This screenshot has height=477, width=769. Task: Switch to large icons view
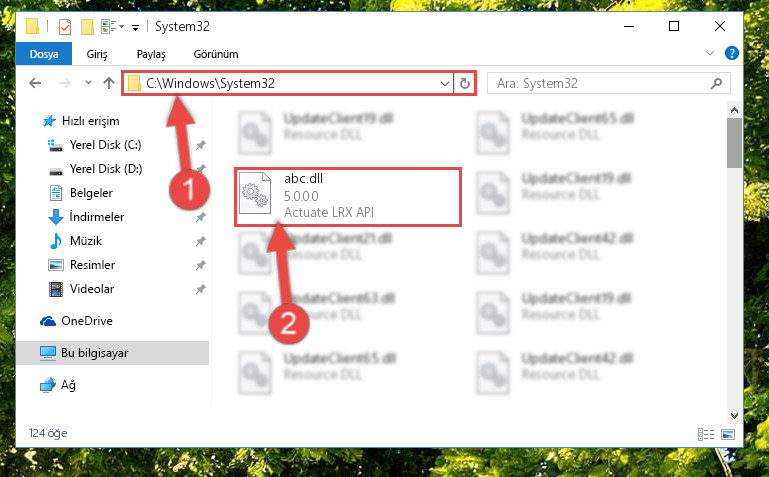pyautogui.click(x=728, y=434)
